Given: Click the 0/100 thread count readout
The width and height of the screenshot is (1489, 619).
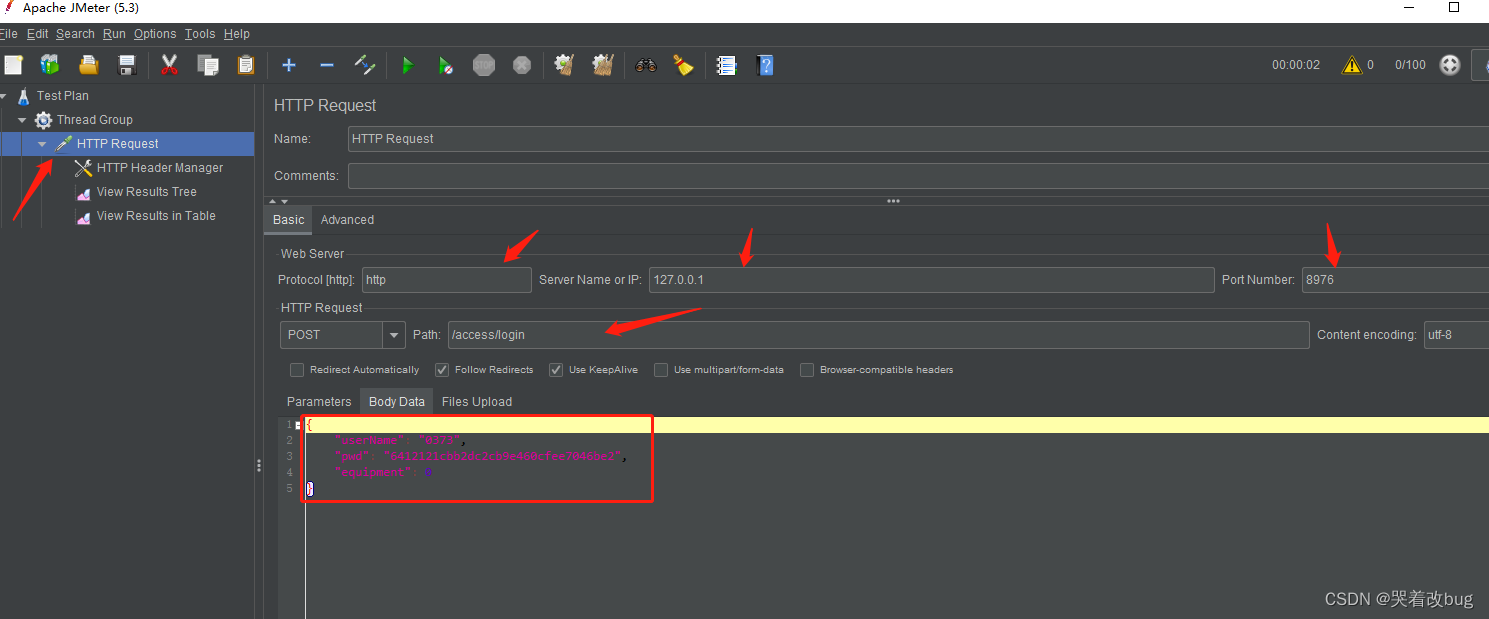Looking at the screenshot, I should tap(1410, 65).
